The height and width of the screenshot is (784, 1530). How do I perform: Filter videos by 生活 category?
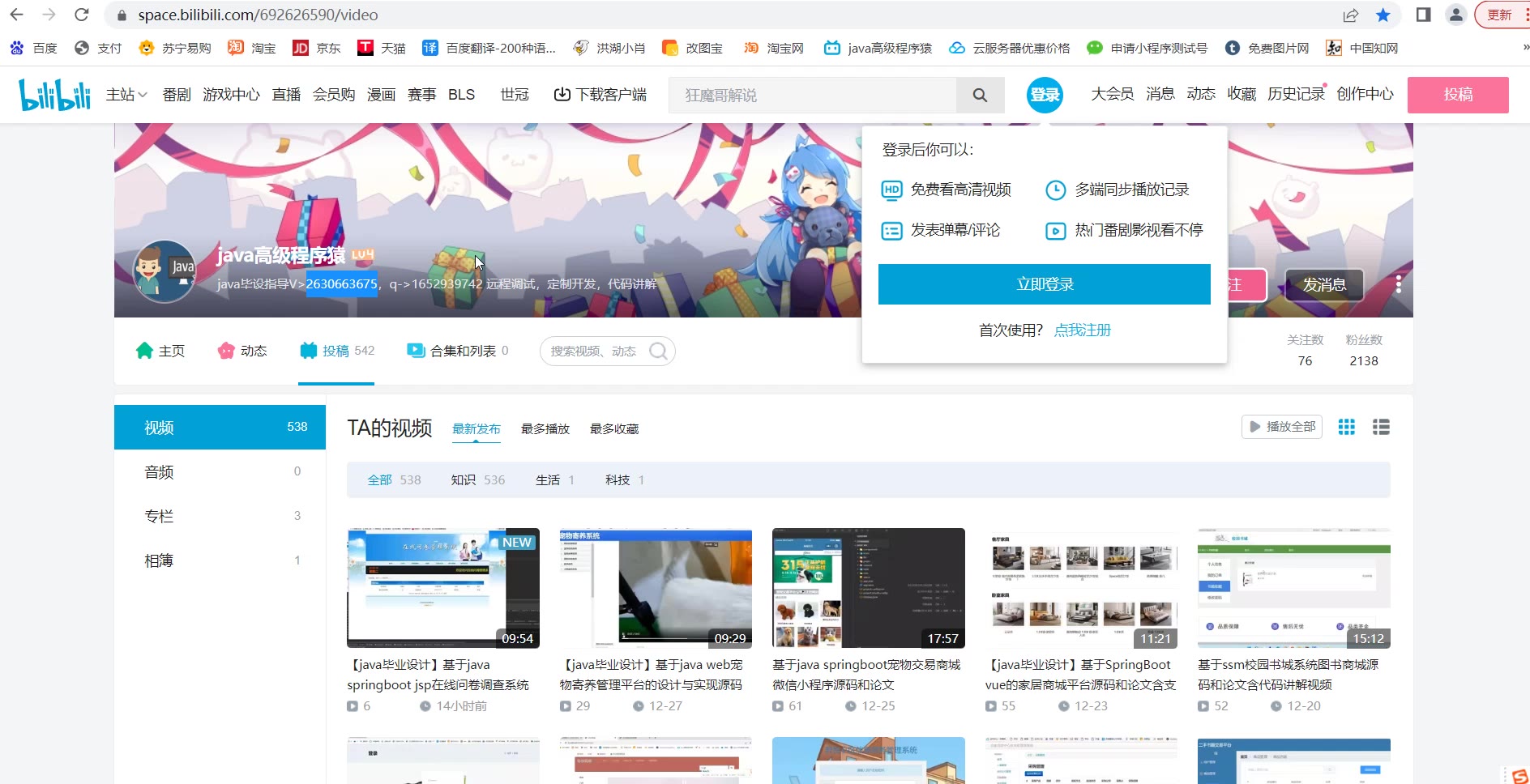pos(555,480)
